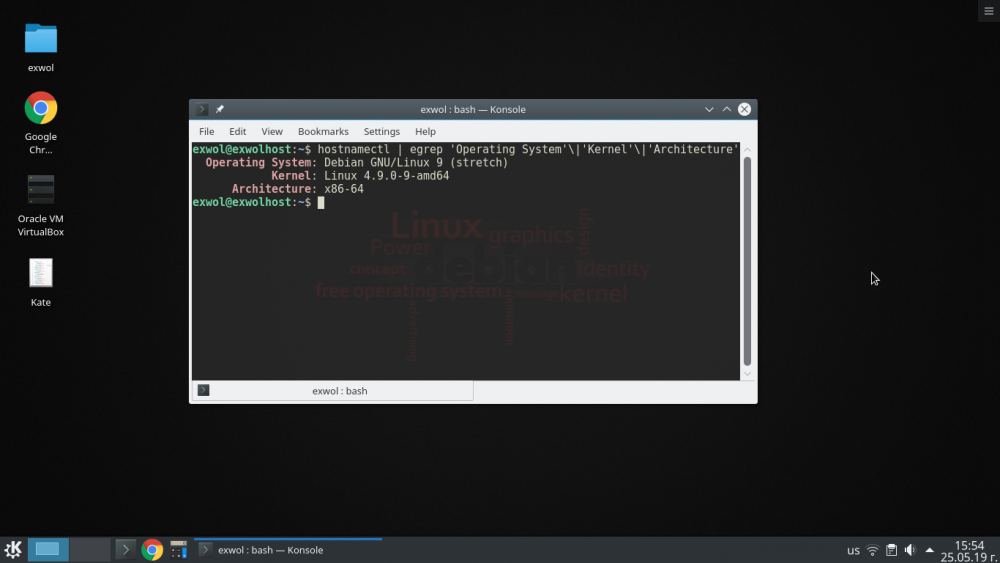Screen dimensions: 1000x563
Task: Click the scrollbar up arrow in Konsole
Action: tap(747, 150)
